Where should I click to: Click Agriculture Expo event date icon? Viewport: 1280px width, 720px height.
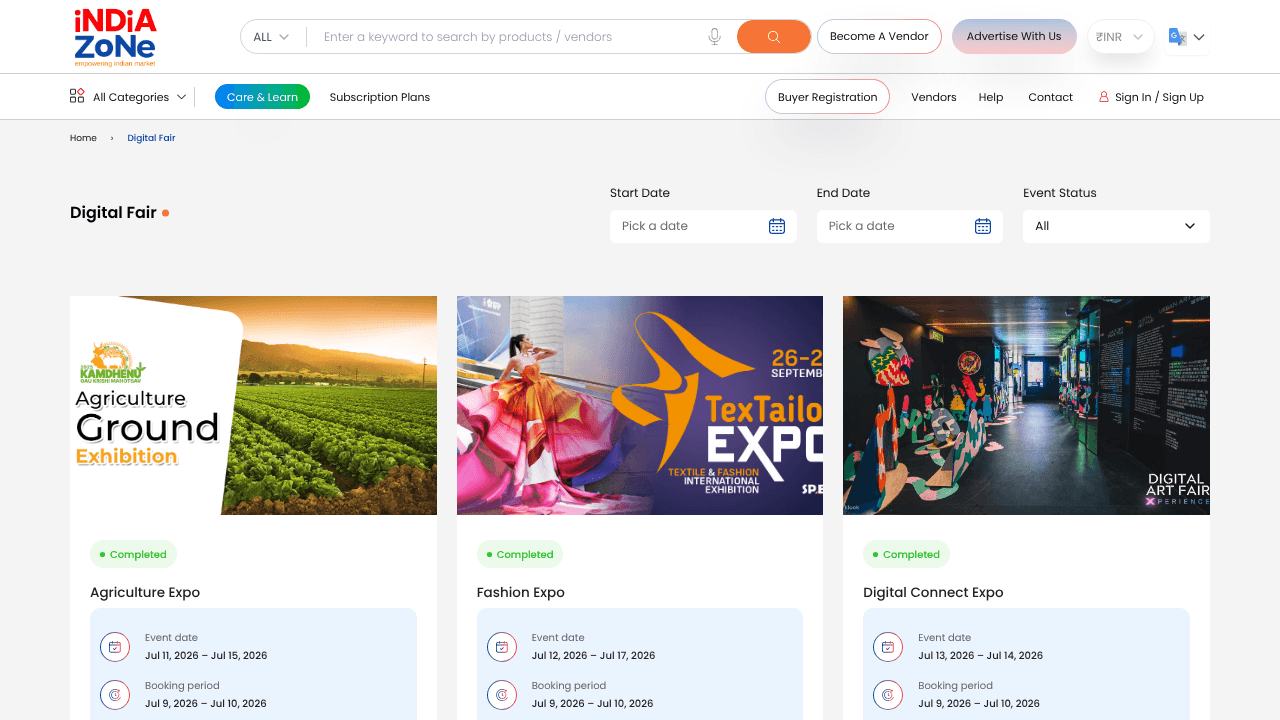[115, 647]
